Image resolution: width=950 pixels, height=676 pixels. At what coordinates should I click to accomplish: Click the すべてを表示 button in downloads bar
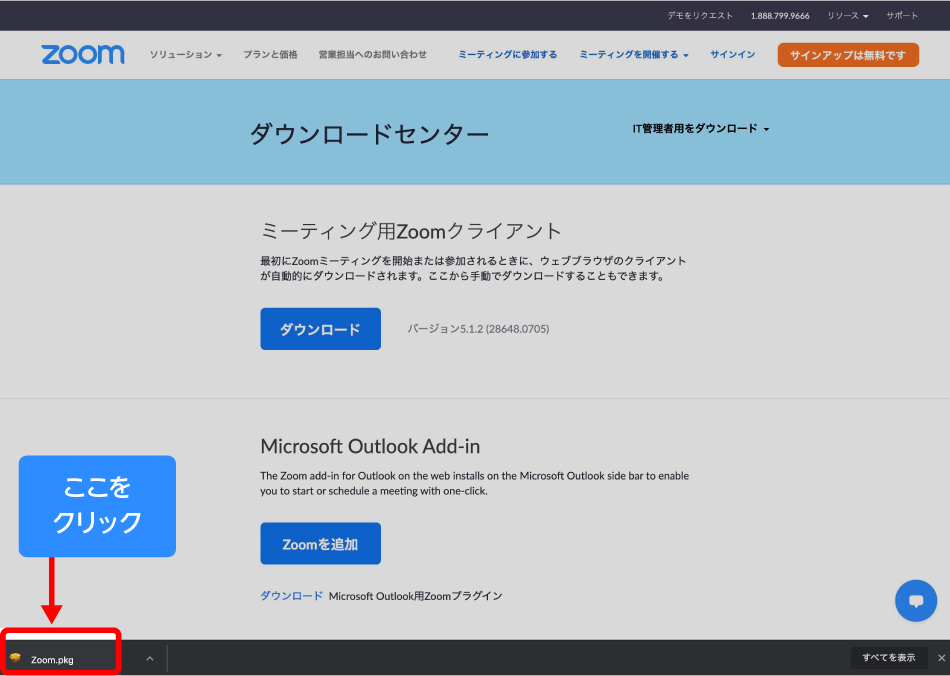pyautogui.click(x=889, y=658)
